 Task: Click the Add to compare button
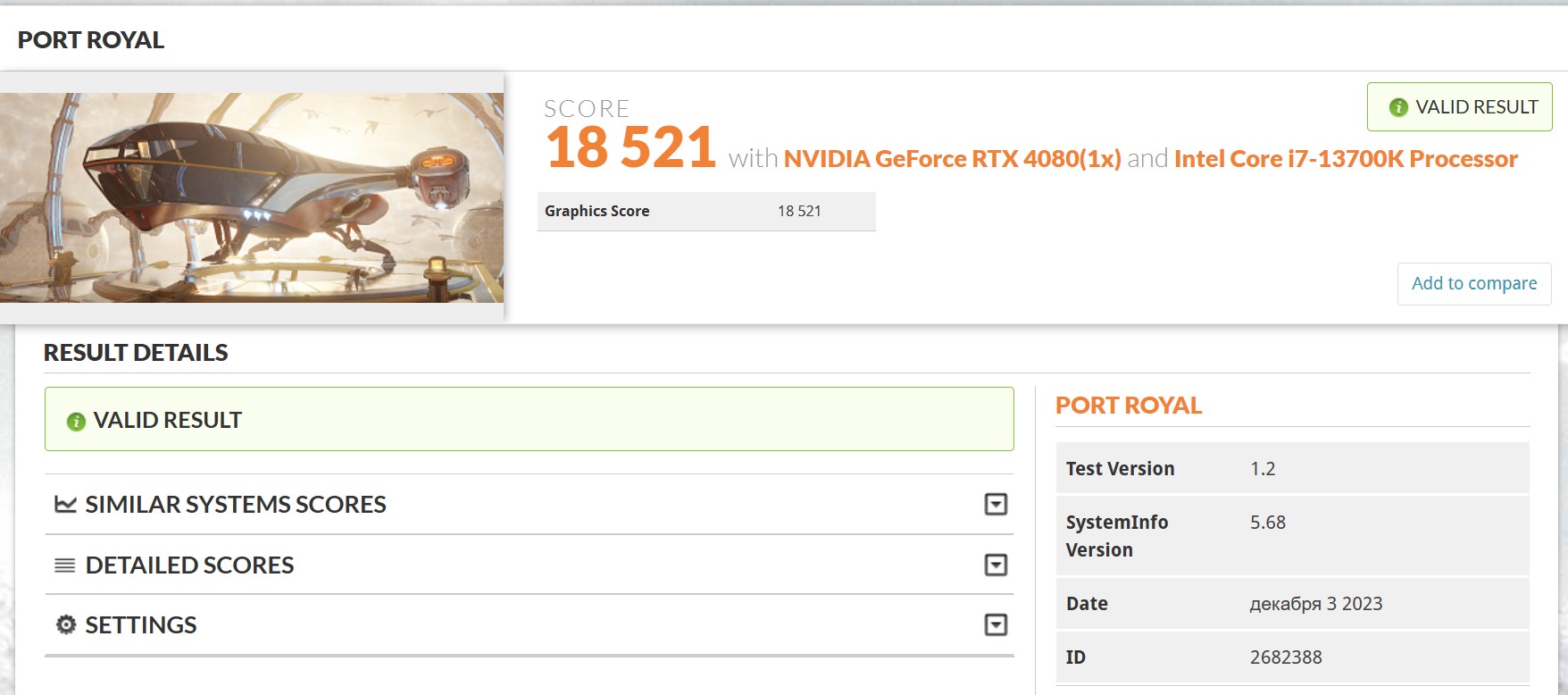pyautogui.click(x=1473, y=283)
